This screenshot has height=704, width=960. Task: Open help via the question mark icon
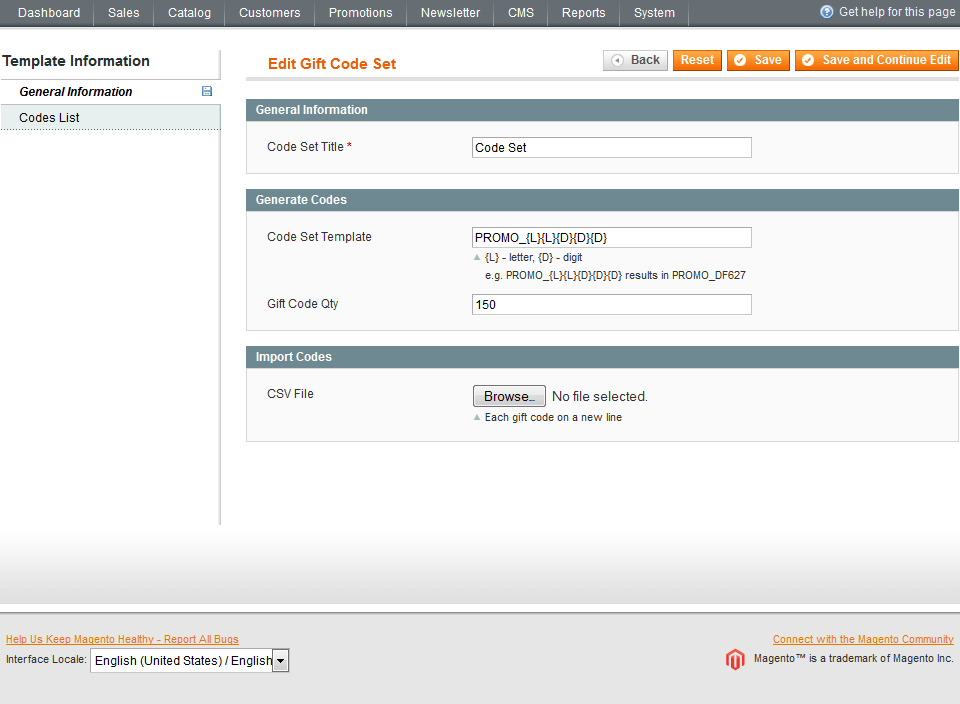point(825,12)
